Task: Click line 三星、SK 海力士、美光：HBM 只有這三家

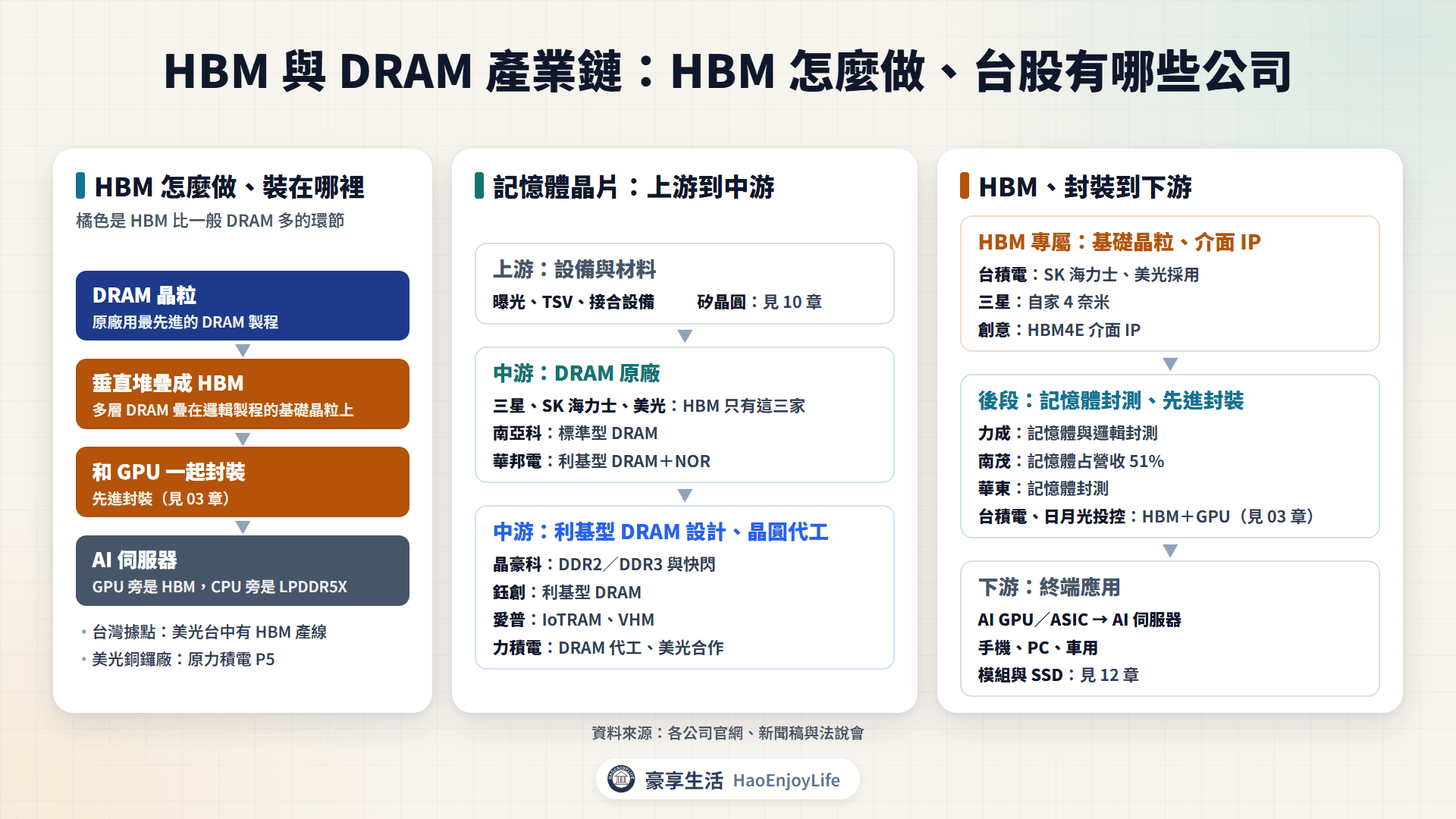Action: [x=649, y=406]
